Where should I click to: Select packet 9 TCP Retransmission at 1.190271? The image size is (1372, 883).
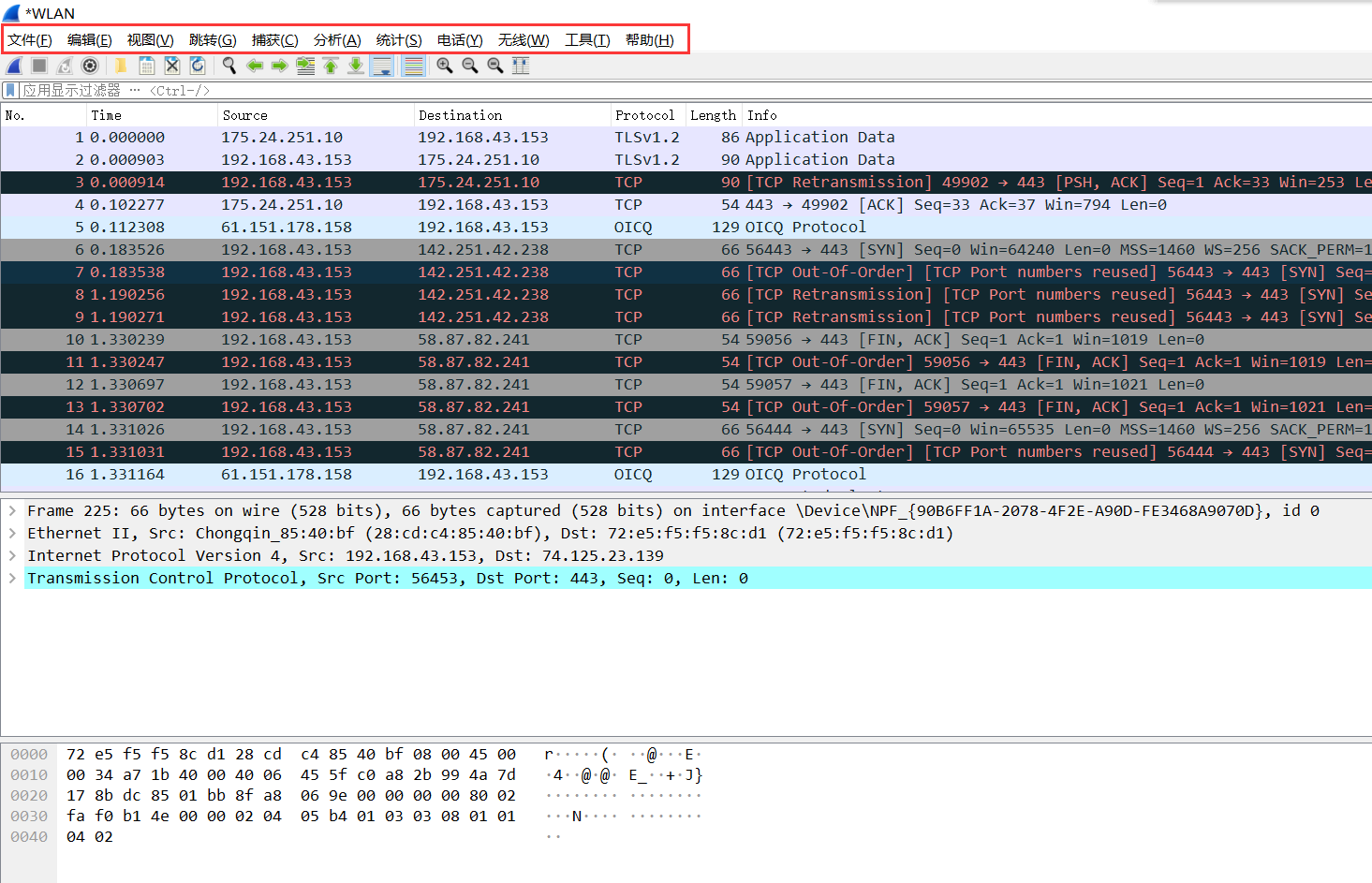click(686, 316)
